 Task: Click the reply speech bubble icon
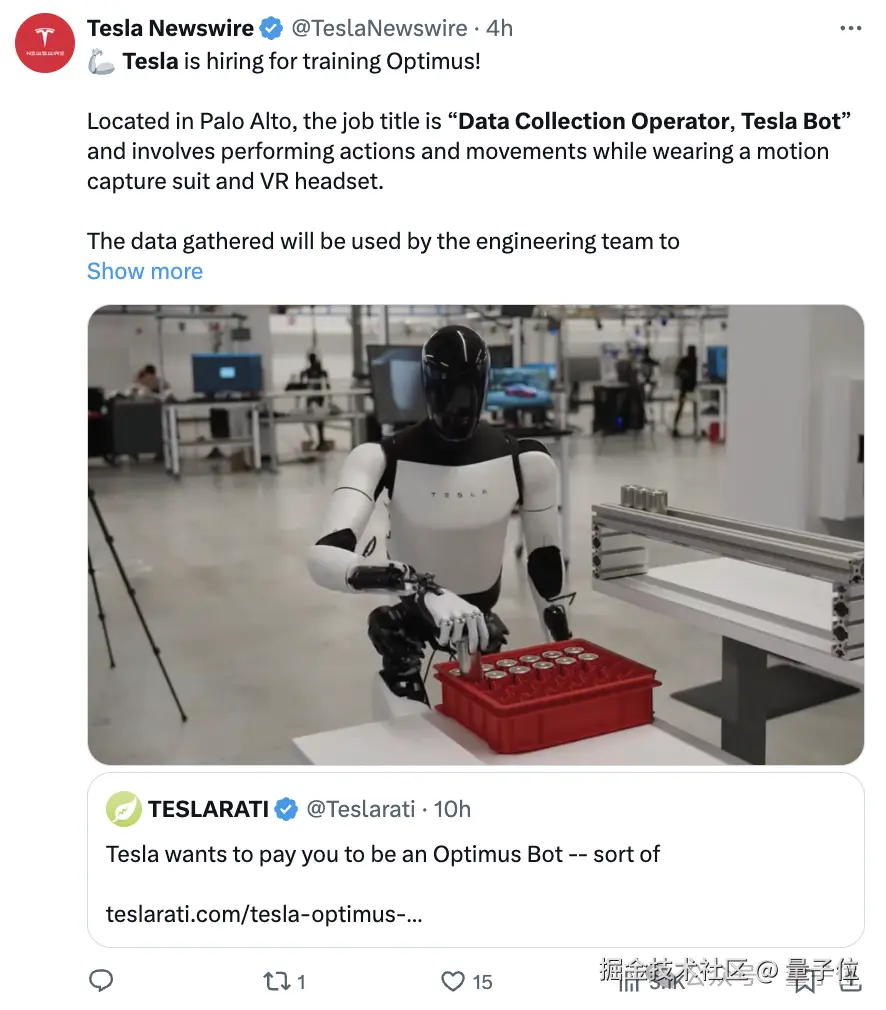pos(101,980)
